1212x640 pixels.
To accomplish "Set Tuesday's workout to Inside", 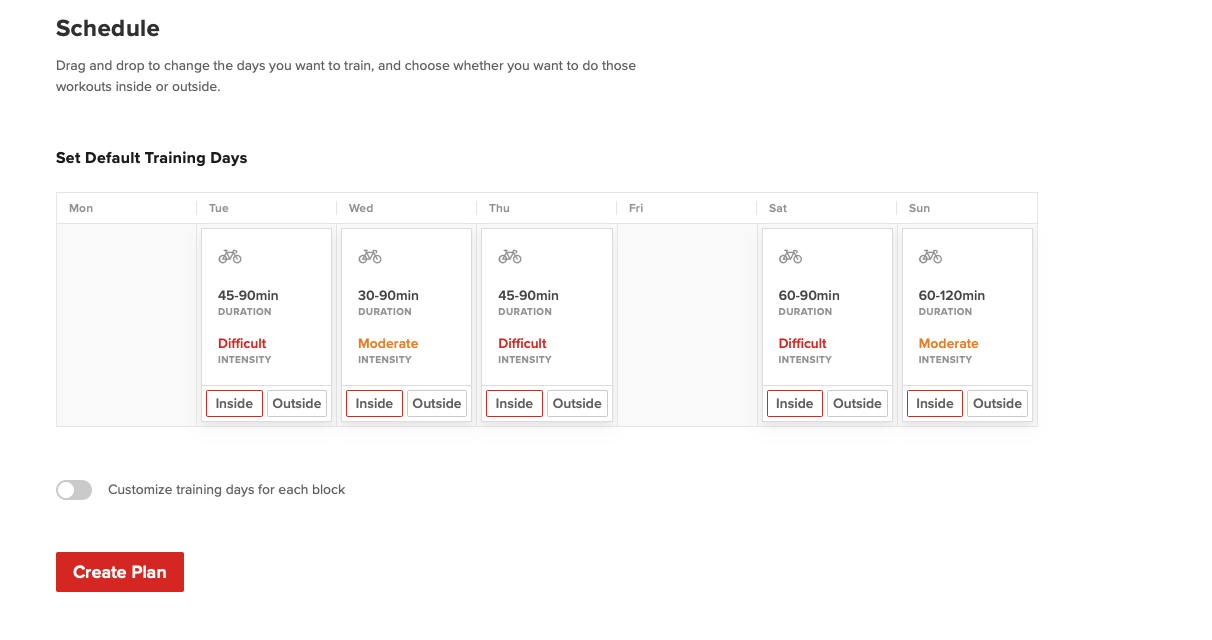I will pos(234,404).
